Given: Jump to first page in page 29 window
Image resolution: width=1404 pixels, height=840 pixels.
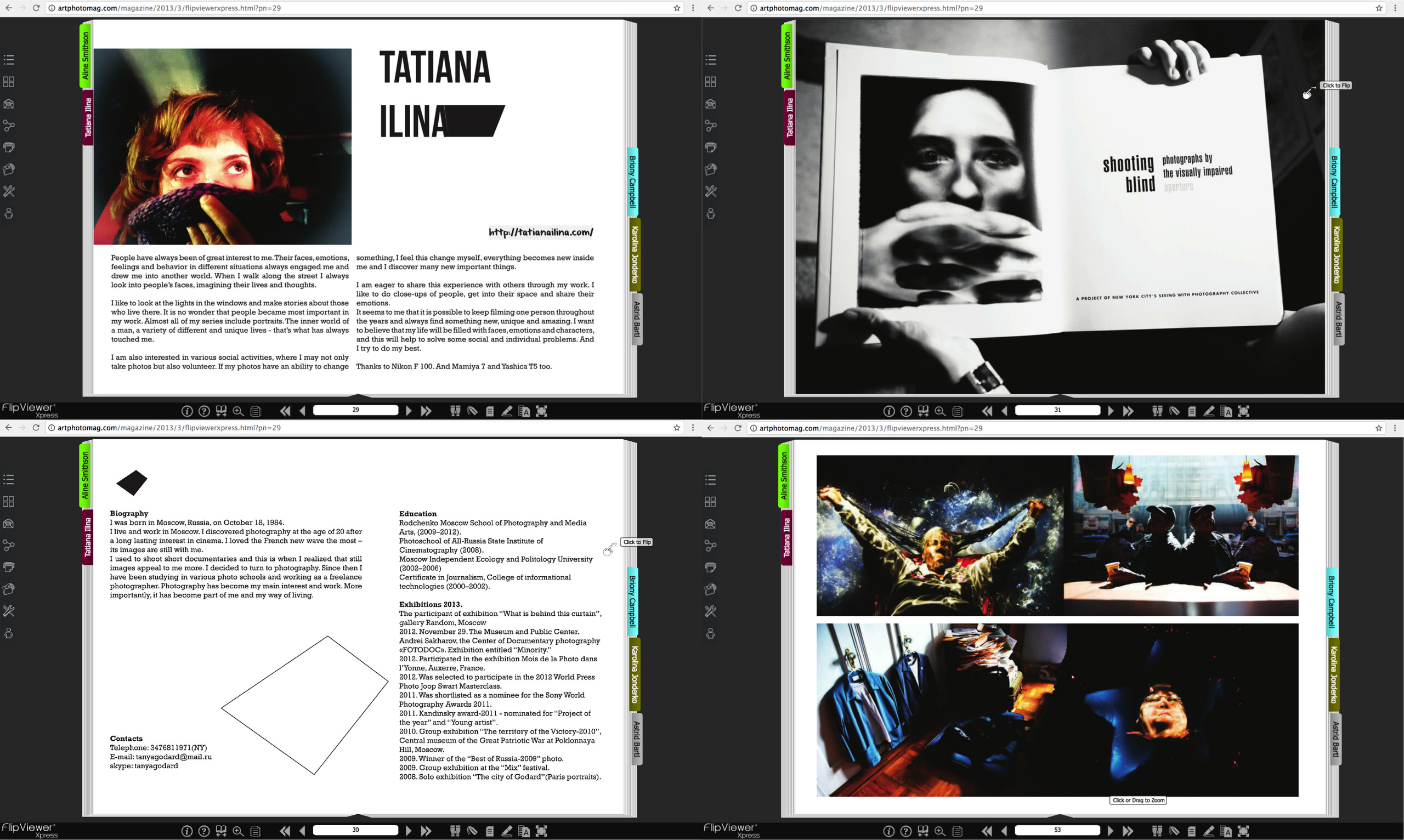Looking at the screenshot, I should pos(285,411).
